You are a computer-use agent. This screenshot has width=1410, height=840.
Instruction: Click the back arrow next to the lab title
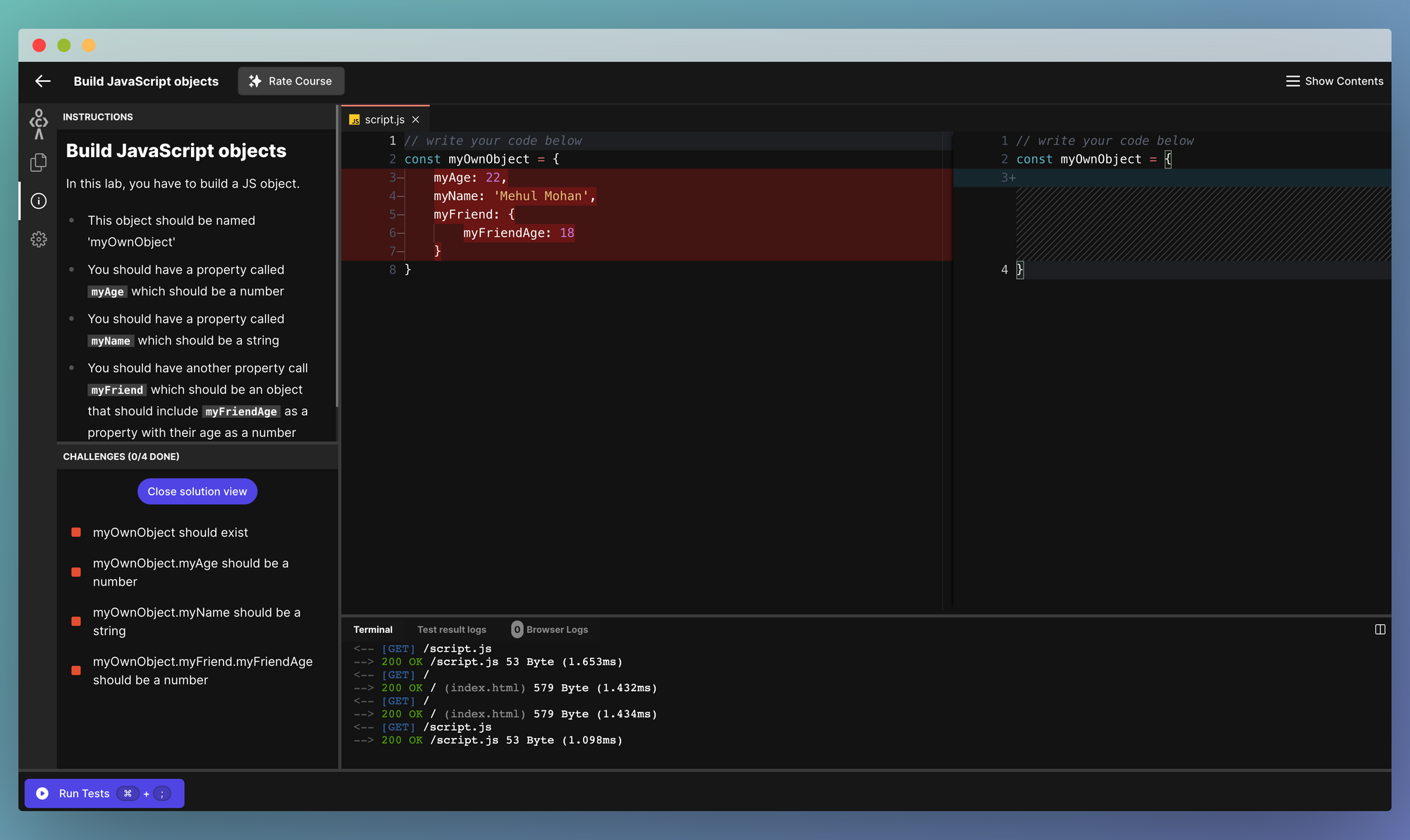tap(42, 81)
